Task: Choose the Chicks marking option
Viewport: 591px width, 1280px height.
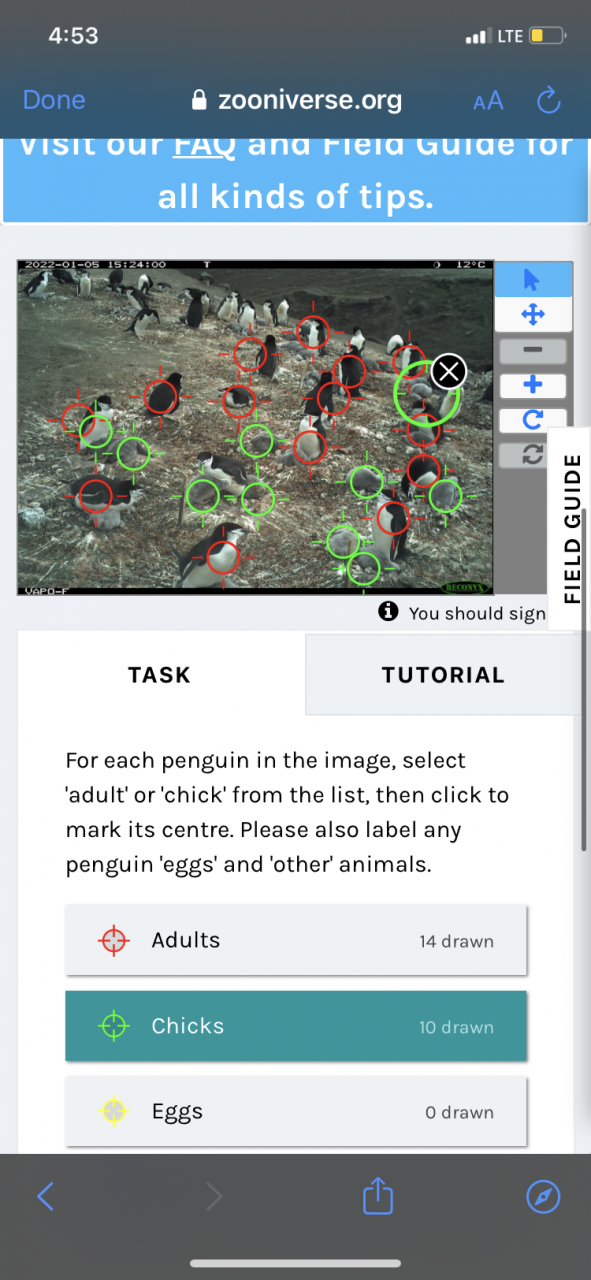Action: pos(296,1026)
